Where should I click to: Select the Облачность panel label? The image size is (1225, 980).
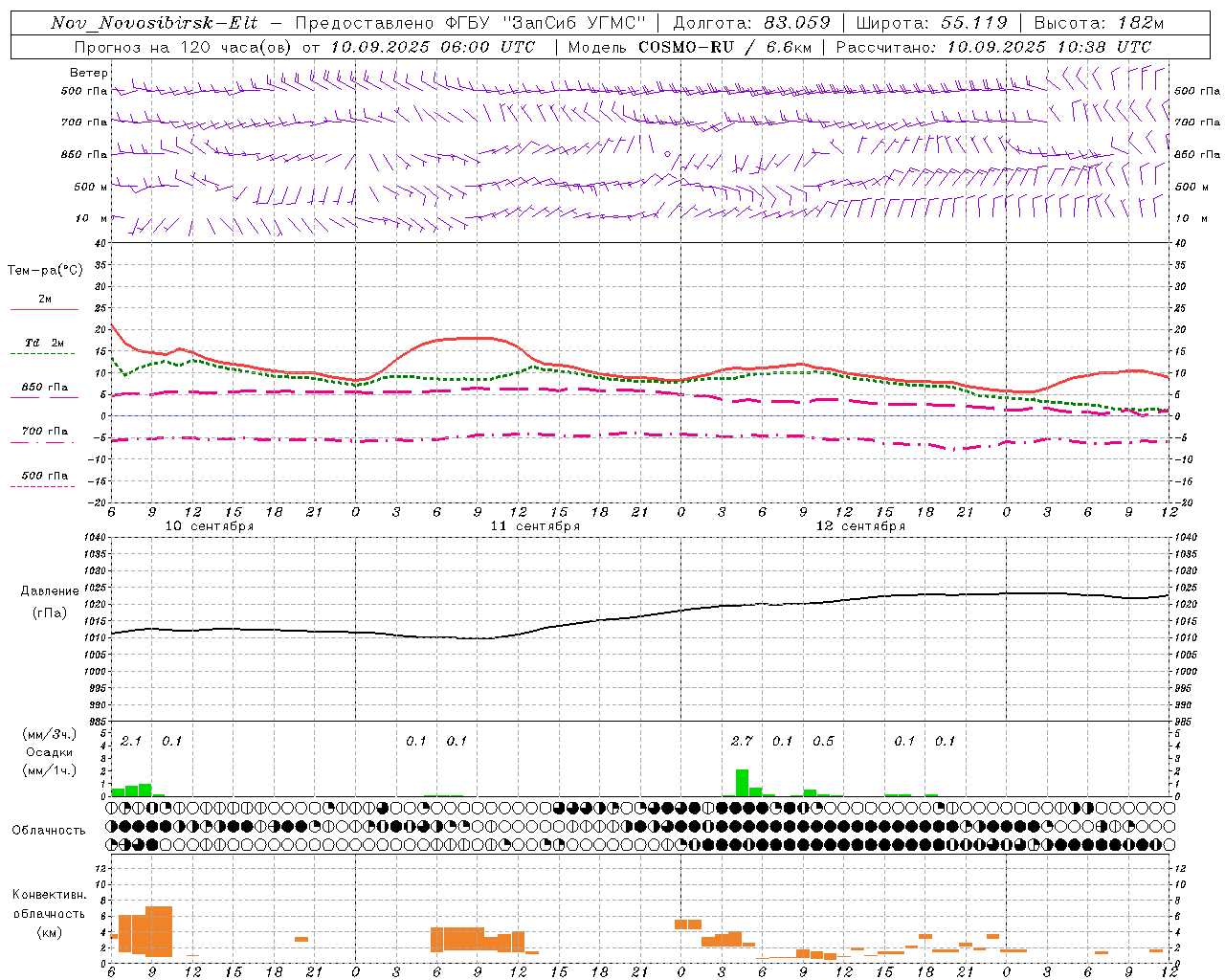[49, 831]
